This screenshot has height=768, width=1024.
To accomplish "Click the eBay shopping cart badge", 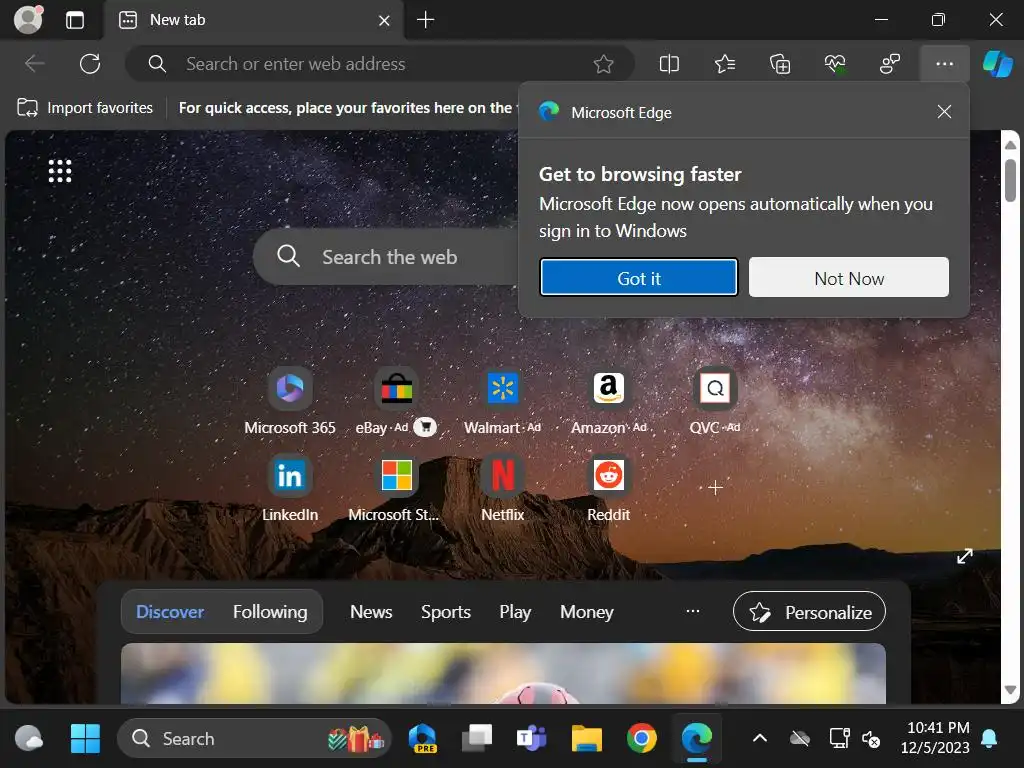I will point(425,427).
